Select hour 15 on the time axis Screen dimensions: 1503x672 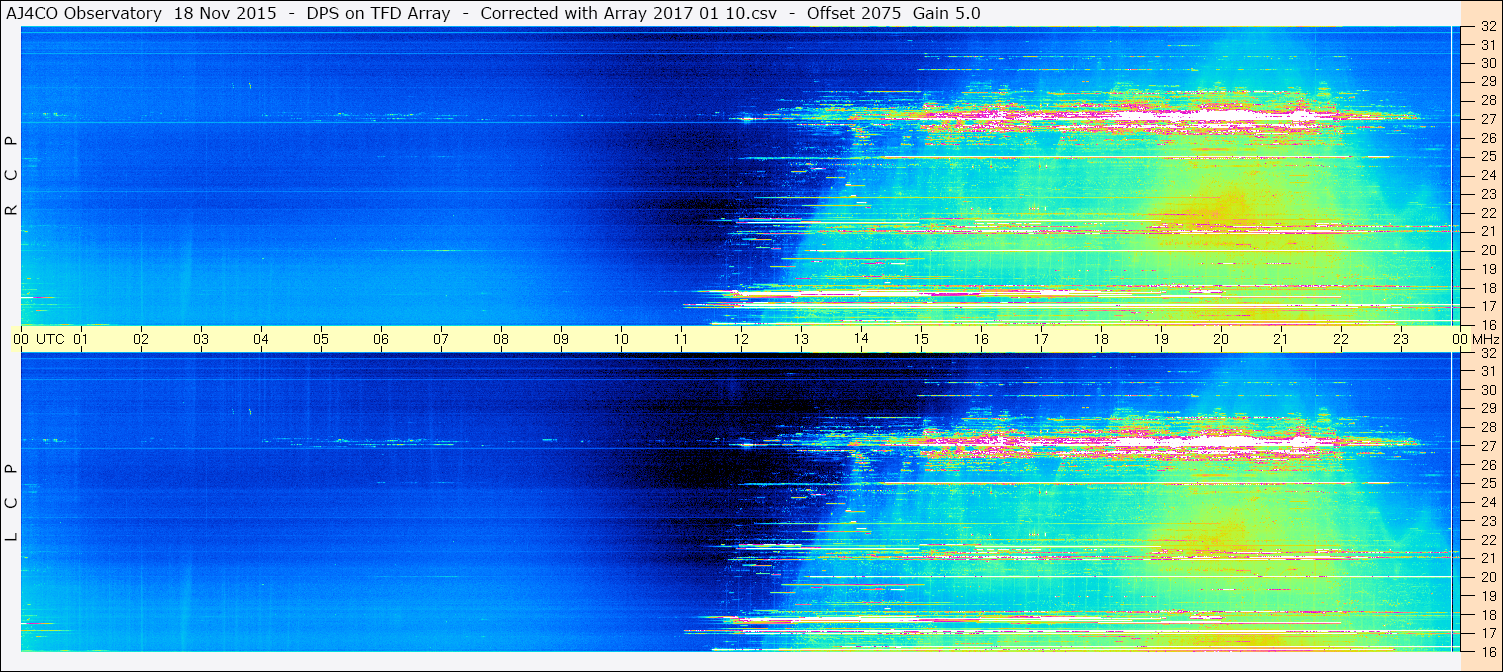921,339
